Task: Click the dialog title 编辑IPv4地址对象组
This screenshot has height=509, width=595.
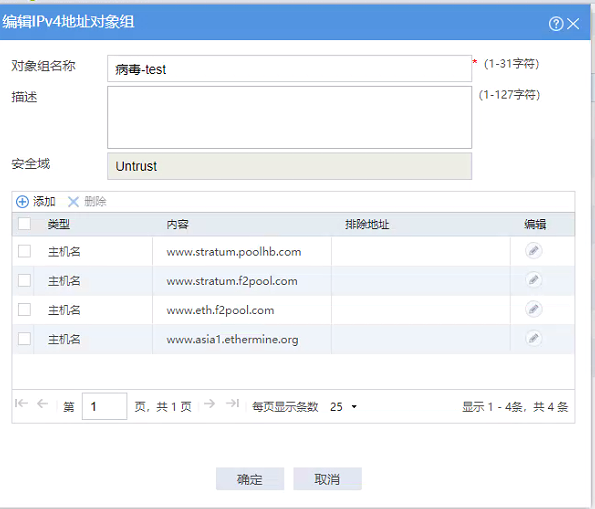Action: 68,22
